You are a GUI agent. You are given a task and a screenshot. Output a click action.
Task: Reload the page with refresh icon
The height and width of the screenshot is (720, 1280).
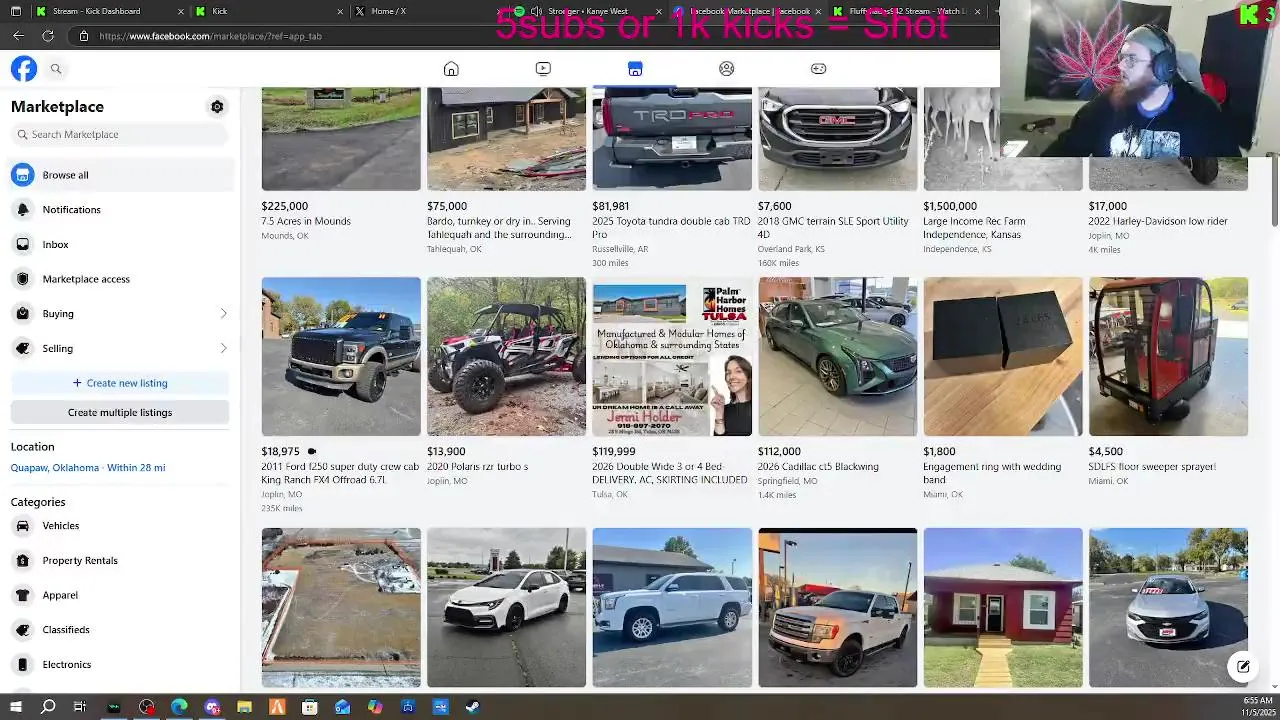[x=47, y=36]
